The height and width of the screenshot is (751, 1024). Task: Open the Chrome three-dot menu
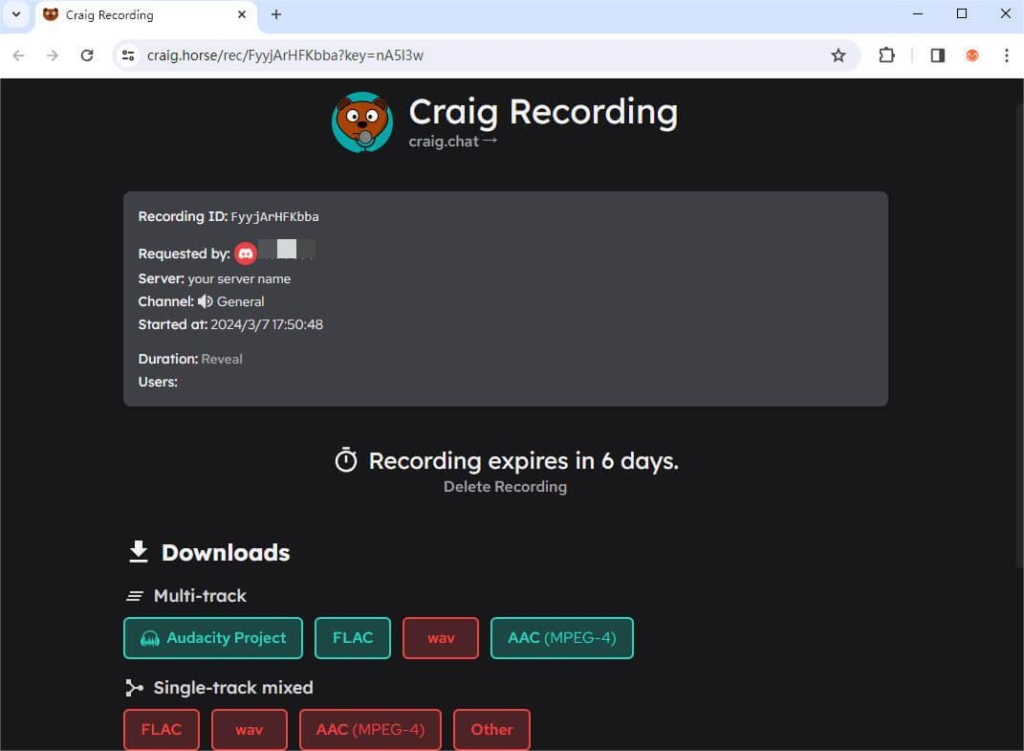1005,56
